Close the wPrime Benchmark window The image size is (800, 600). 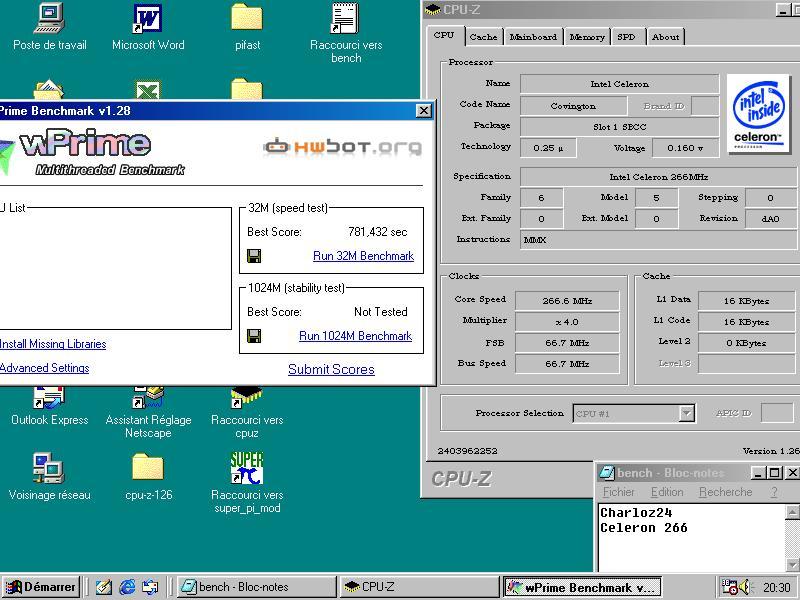click(x=423, y=111)
